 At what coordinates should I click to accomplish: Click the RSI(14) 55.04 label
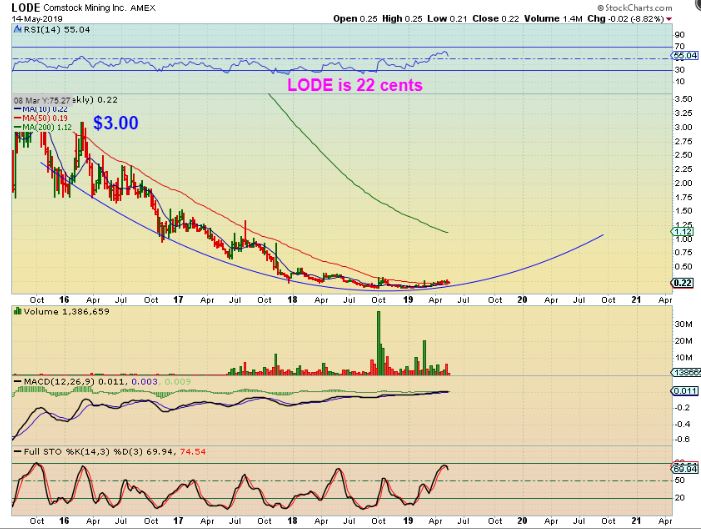pyautogui.click(x=56, y=30)
